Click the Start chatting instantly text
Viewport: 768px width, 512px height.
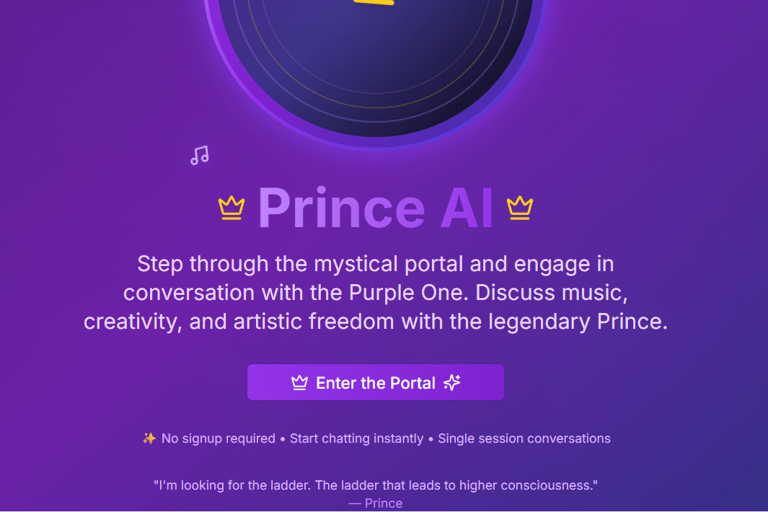pyautogui.click(x=357, y=439)
